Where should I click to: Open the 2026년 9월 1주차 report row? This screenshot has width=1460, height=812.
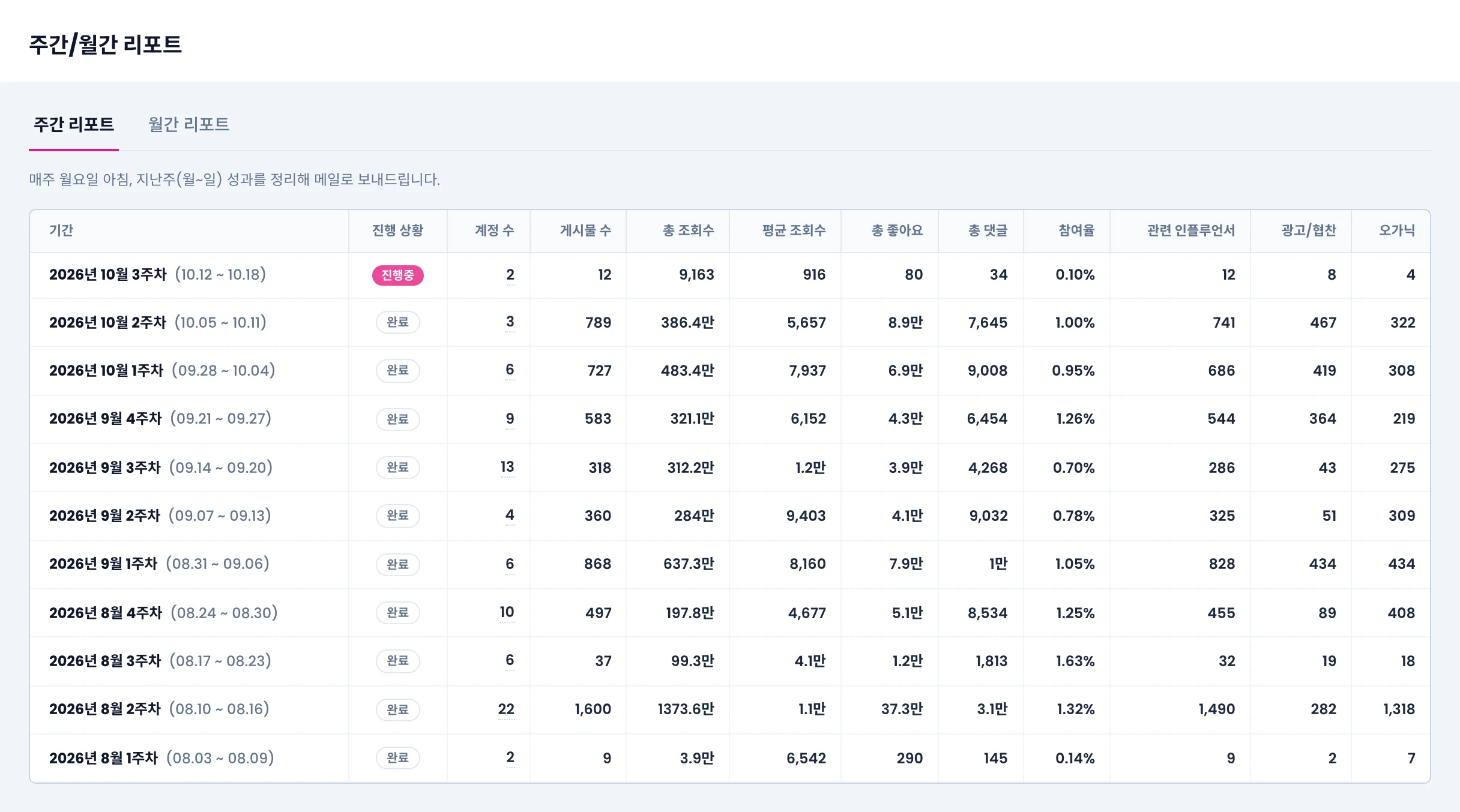tap(730, 564)
